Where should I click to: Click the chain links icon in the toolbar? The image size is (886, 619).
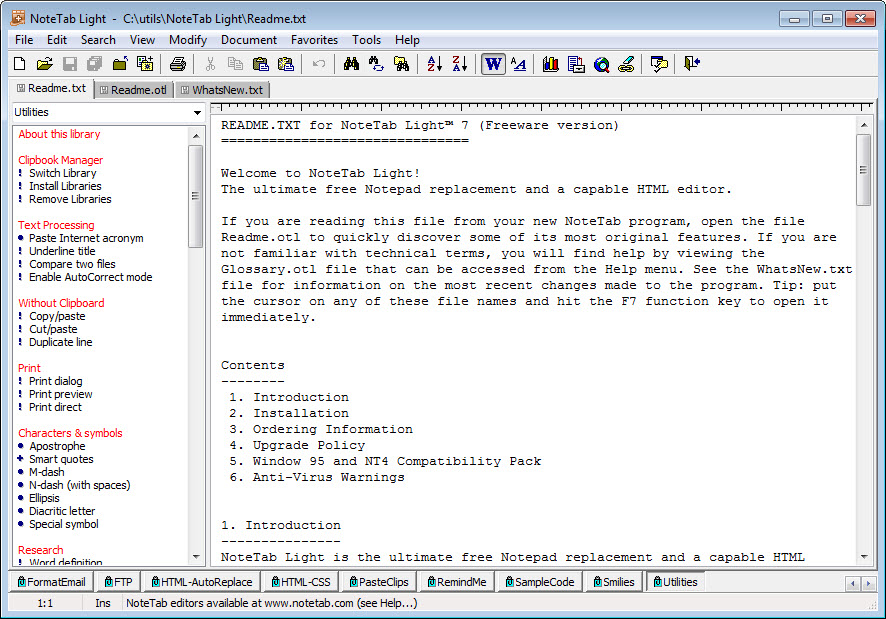coord(627,64)
